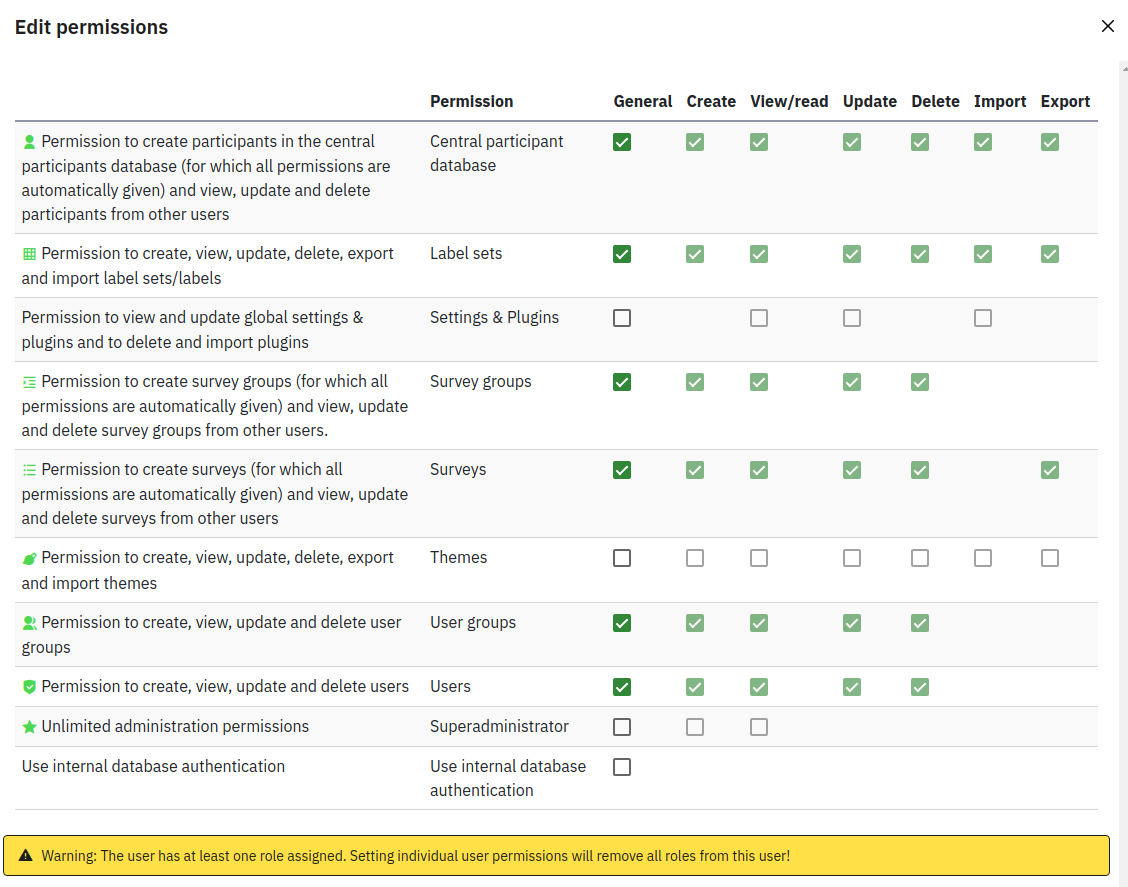Click the shield icon beside users permission

point(29,687)
